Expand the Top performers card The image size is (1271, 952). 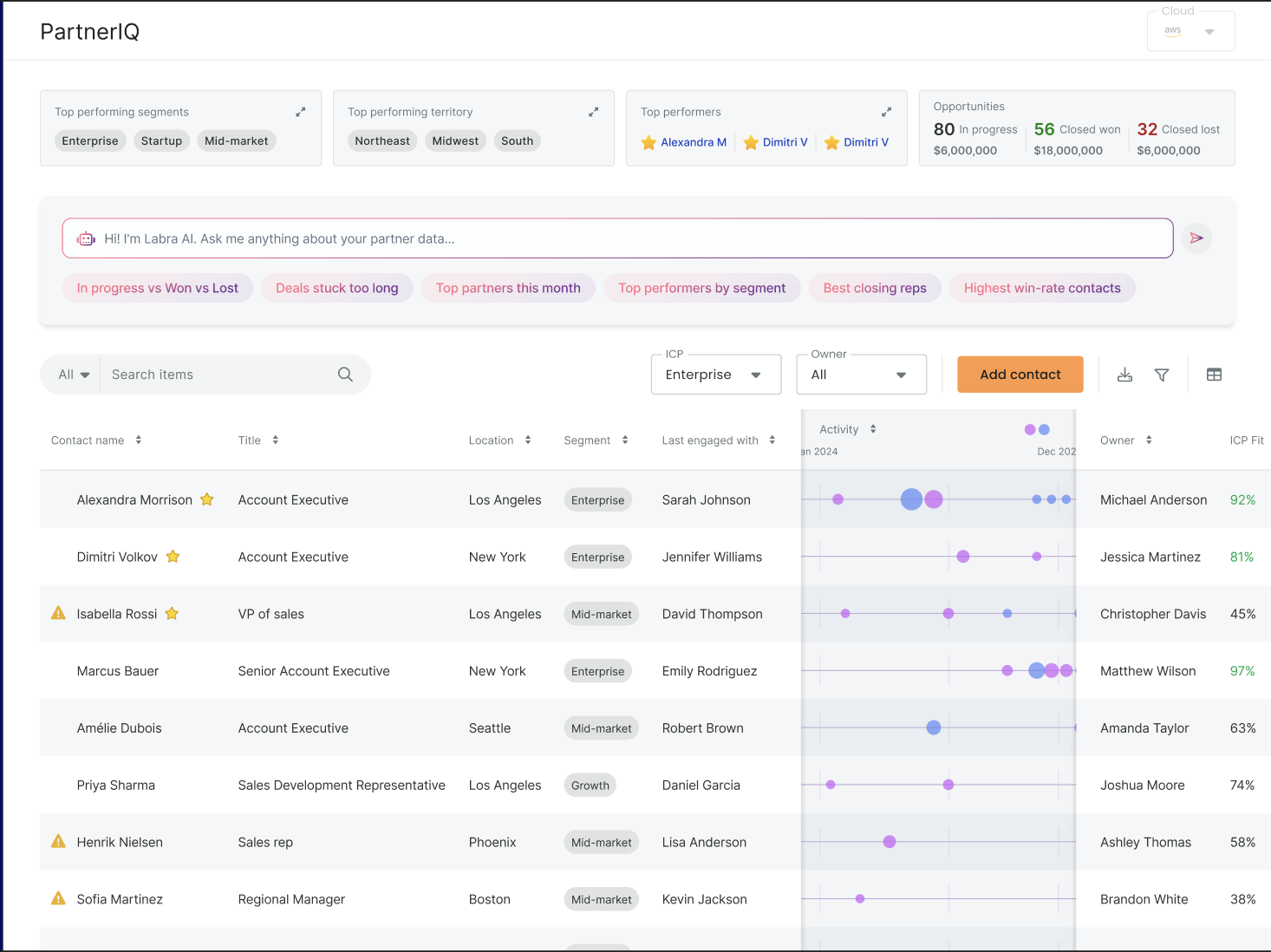point(886,112)
